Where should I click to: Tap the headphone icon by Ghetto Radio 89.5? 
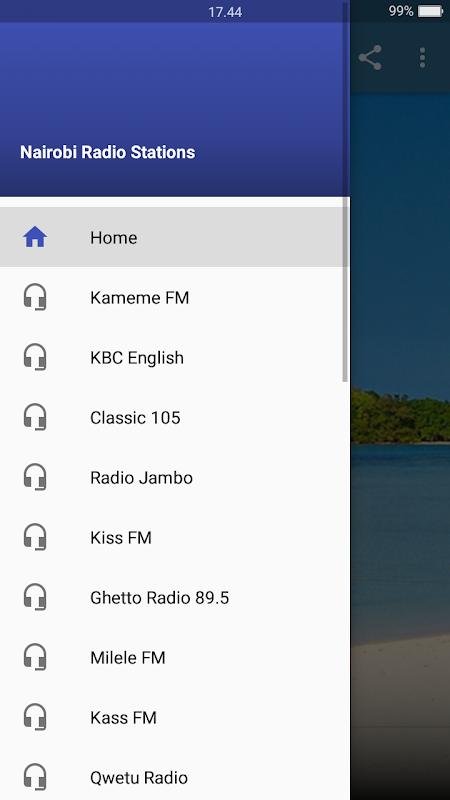pos(35,597)
